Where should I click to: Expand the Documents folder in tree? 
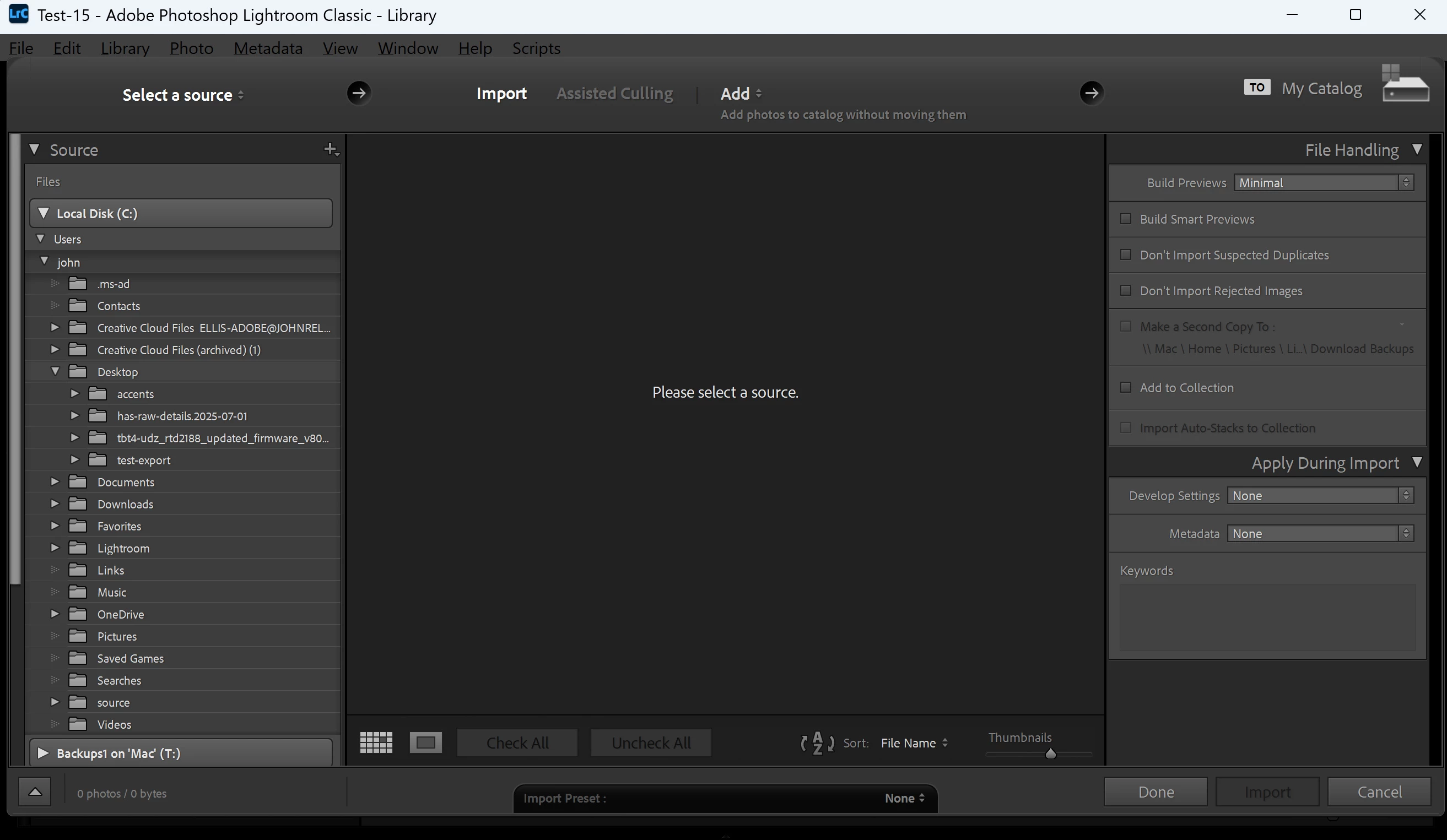[x=55, y=482]
